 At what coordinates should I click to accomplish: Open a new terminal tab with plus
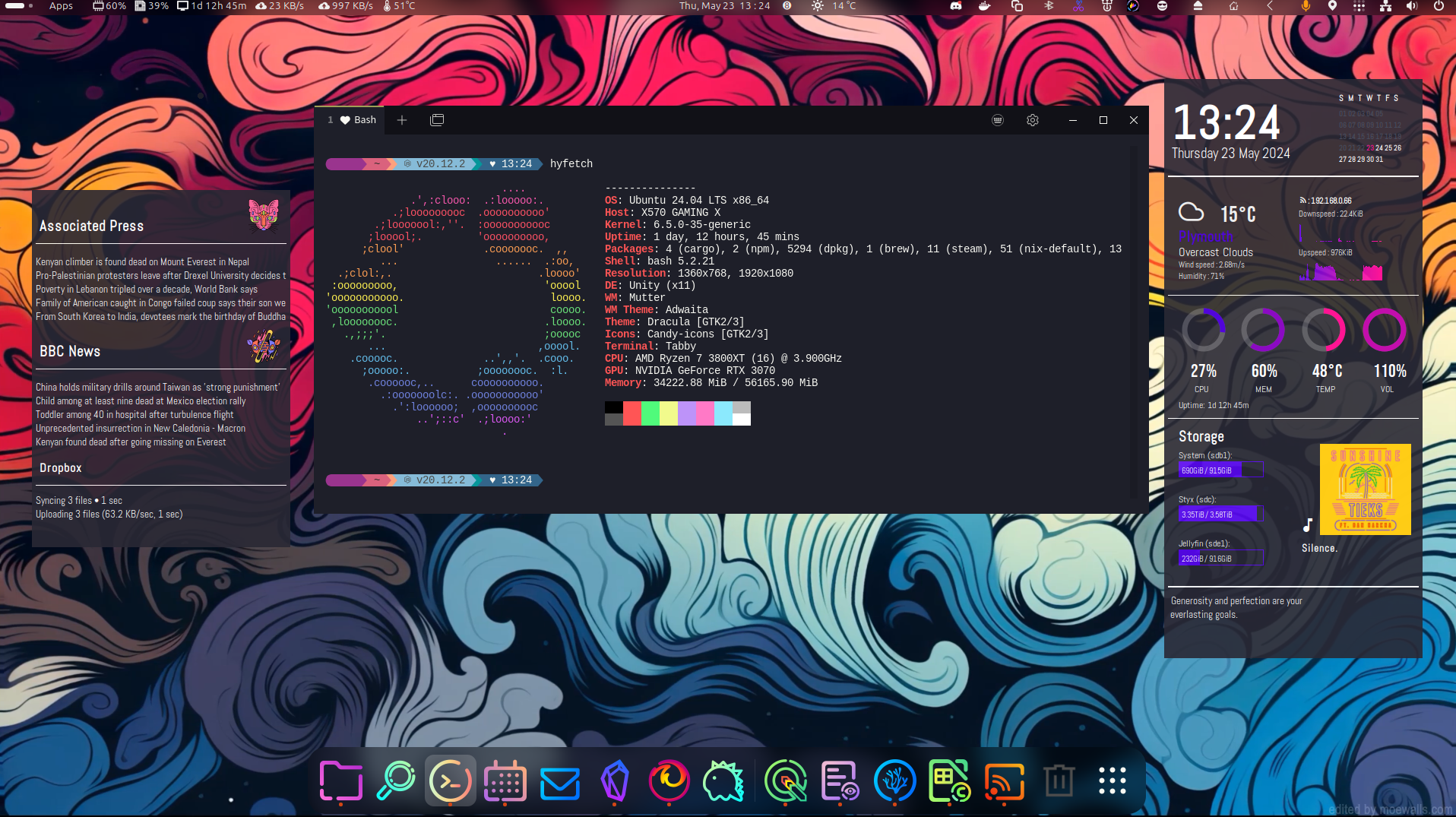[x=402, y=120]
